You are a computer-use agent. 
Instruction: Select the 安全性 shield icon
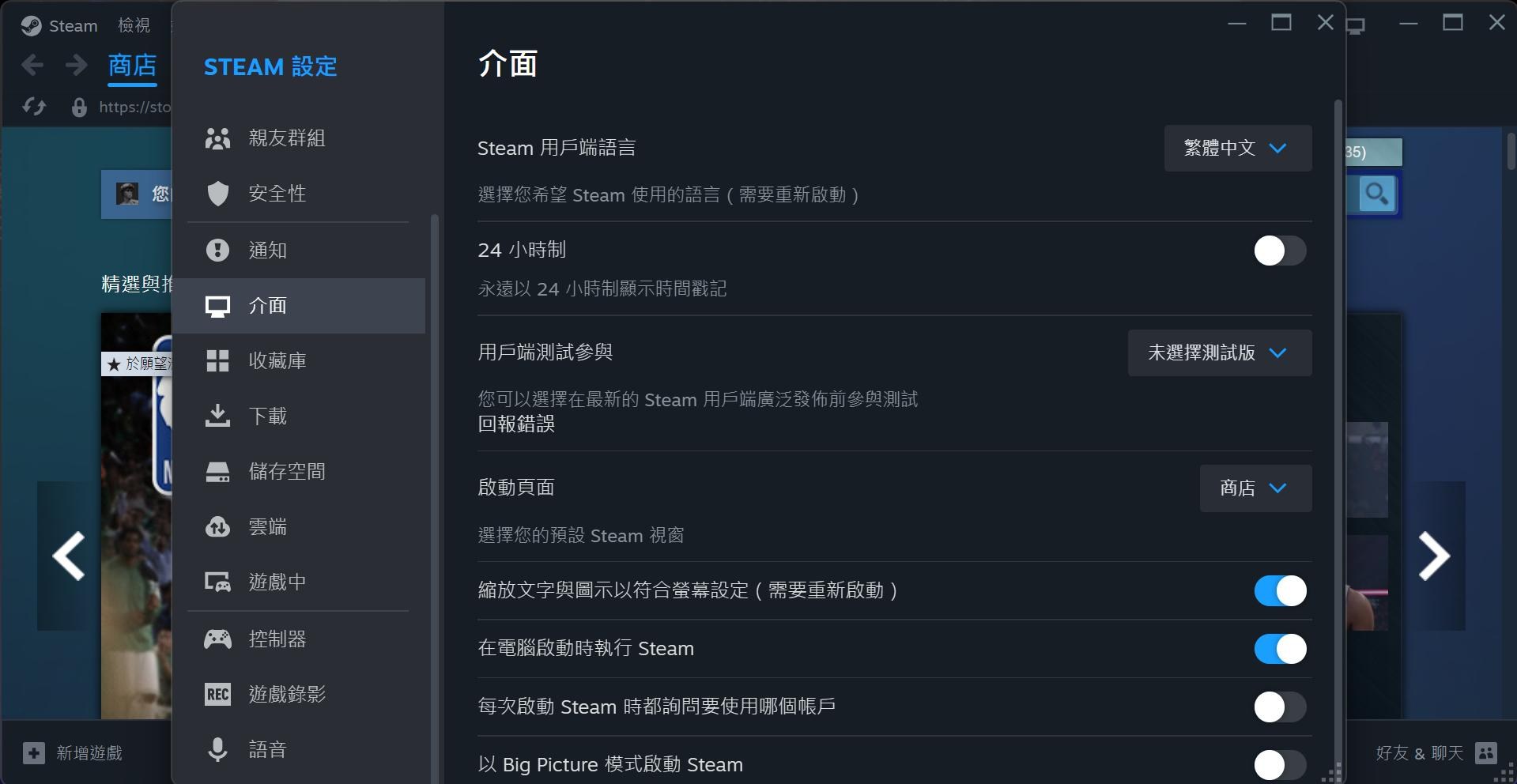(217, 194)
